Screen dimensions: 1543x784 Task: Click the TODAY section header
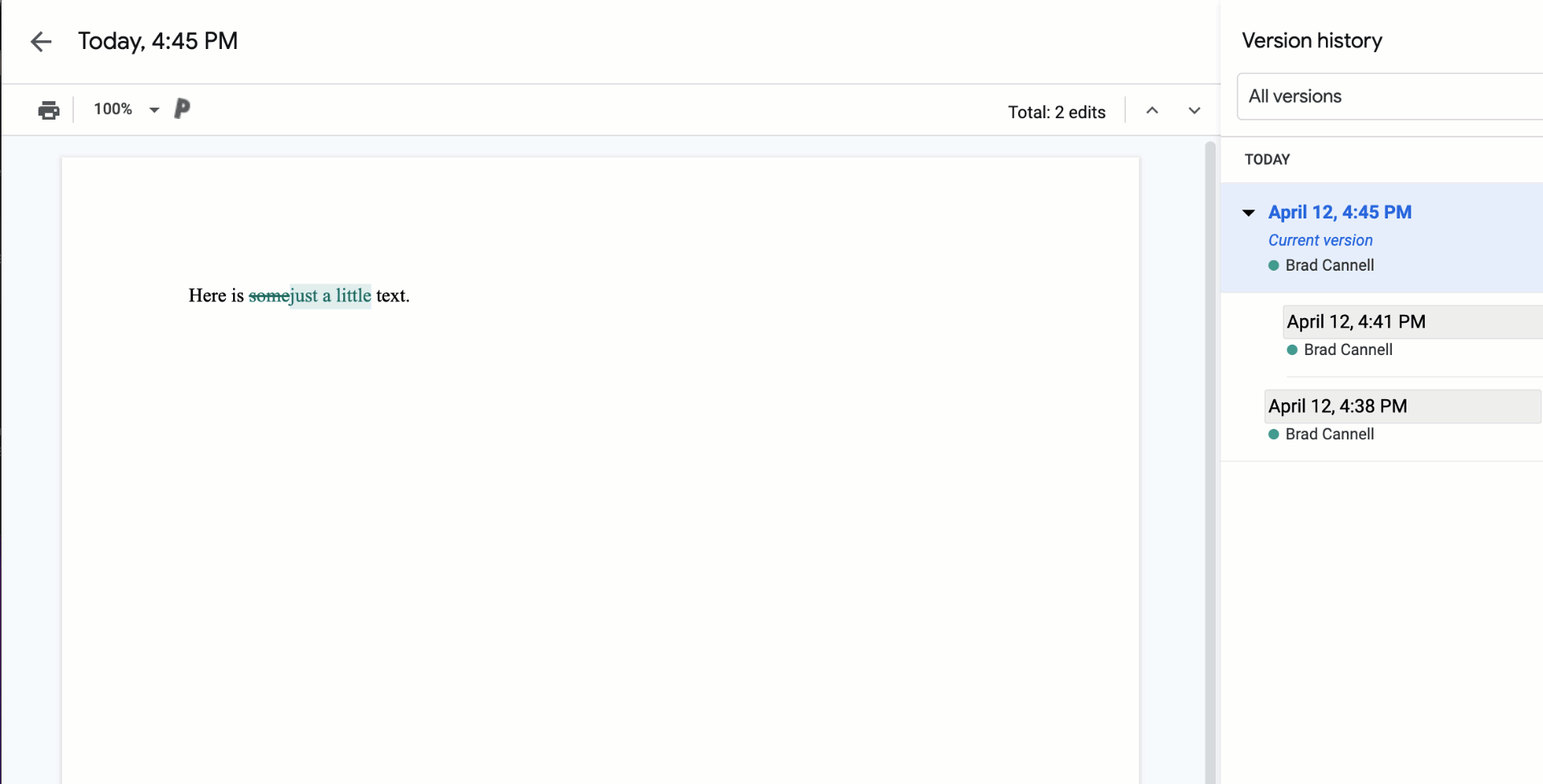pos(1267,159)
